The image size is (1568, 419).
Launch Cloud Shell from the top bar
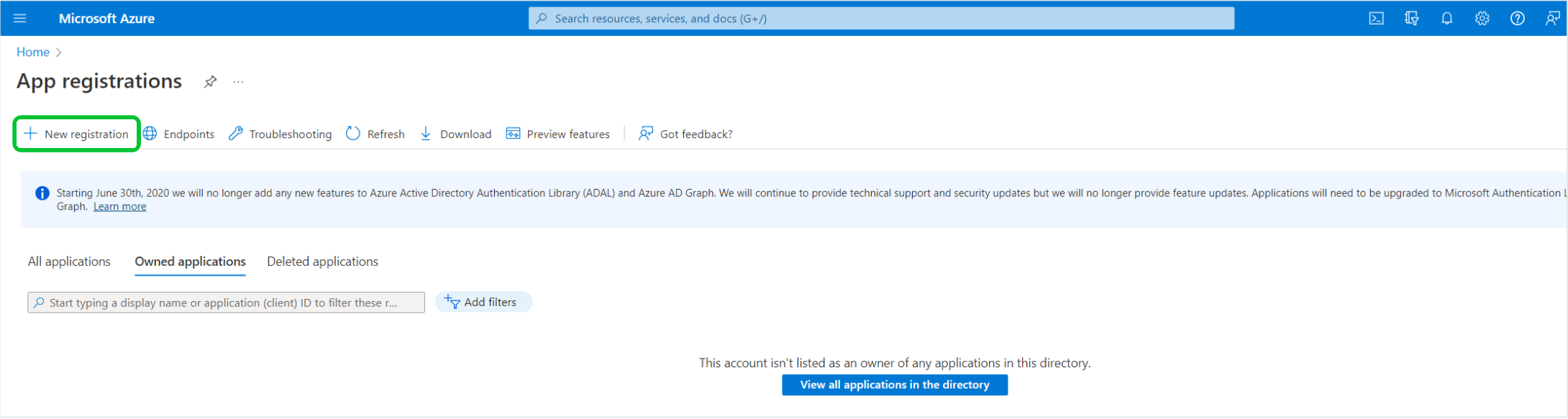pyautogui.click(x=1376, y=19)
